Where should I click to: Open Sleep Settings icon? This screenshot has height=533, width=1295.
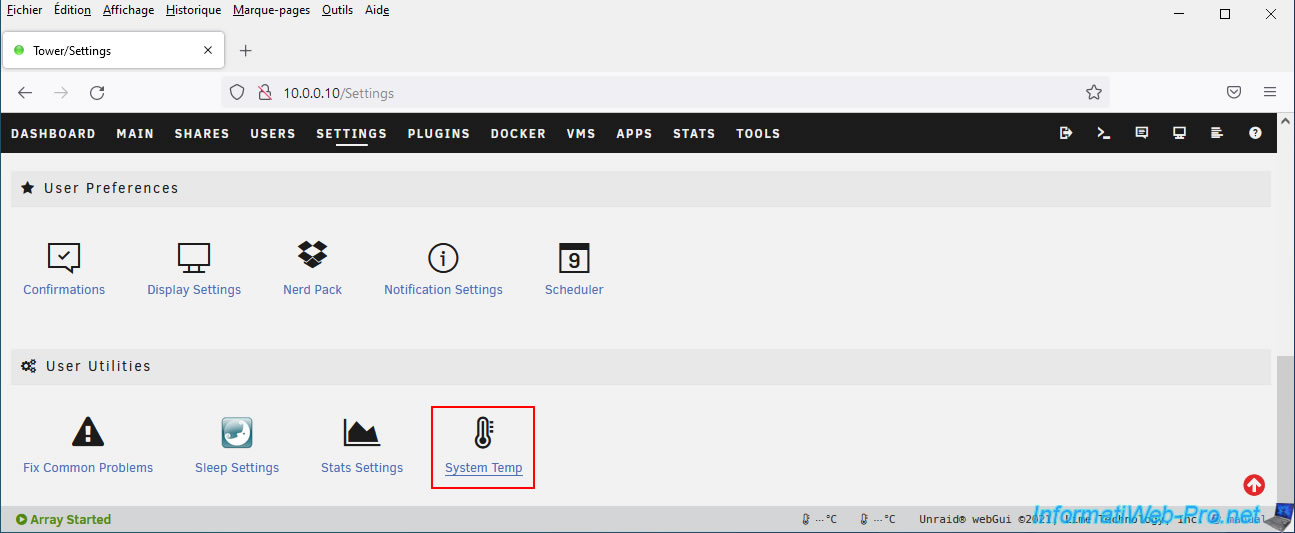[237, 433]
